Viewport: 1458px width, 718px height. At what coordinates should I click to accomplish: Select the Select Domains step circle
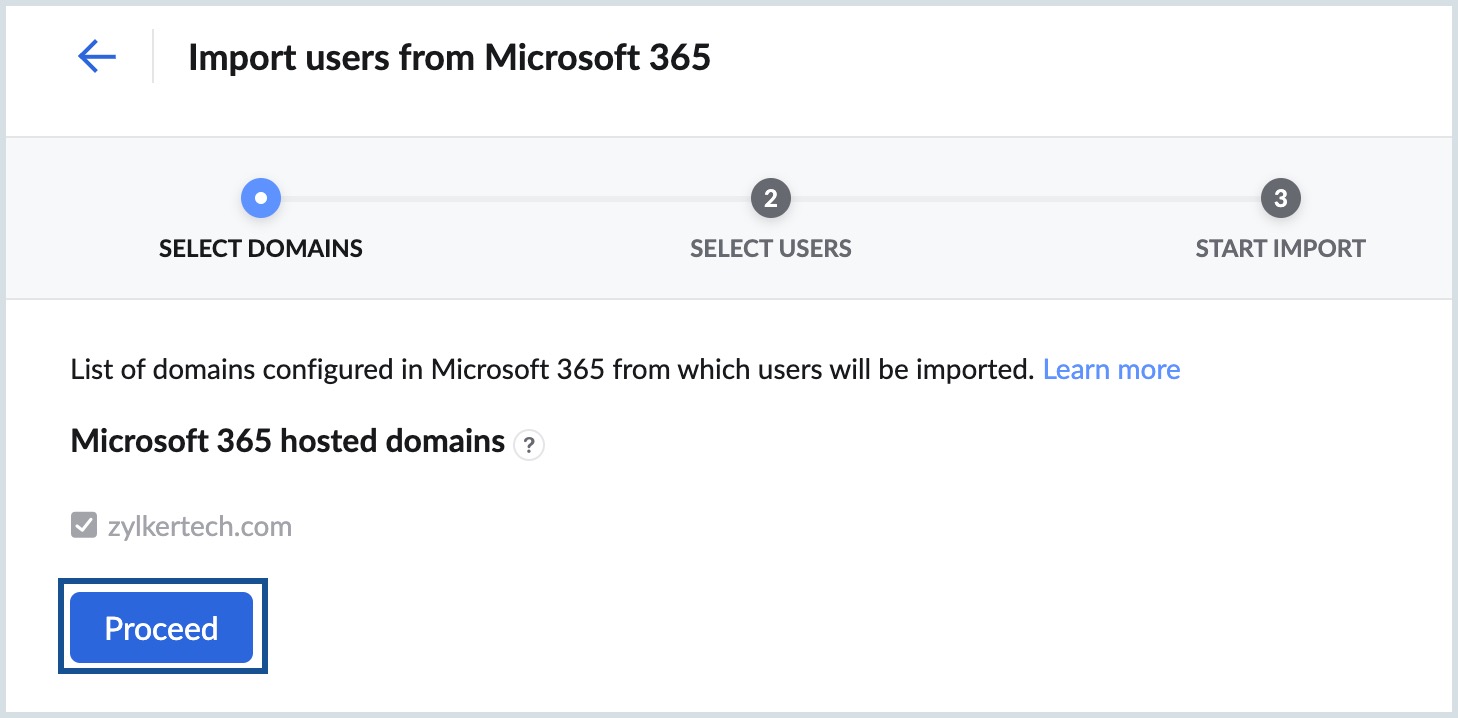point(261,199)
